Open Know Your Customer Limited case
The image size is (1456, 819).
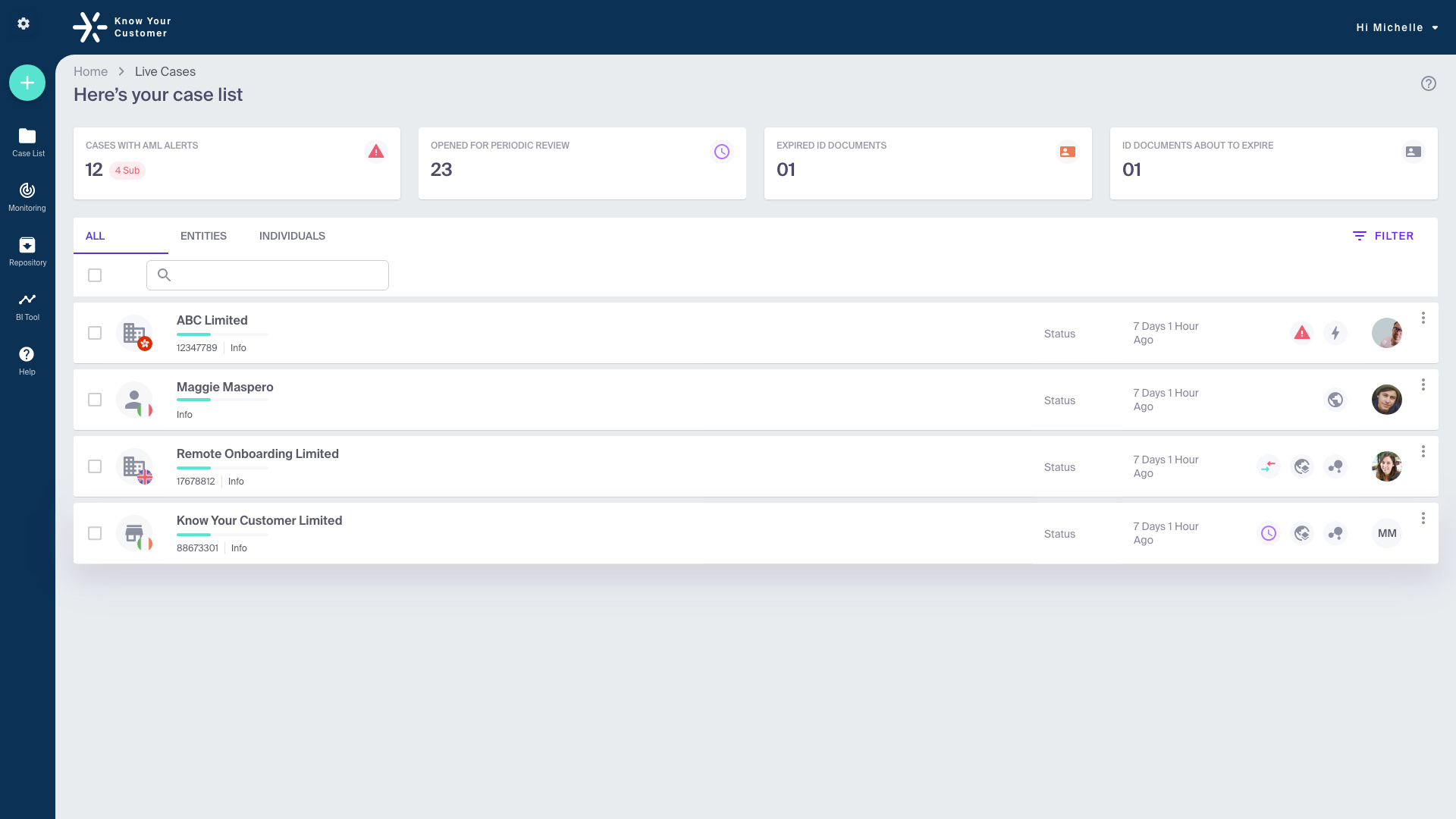[259, 520]
